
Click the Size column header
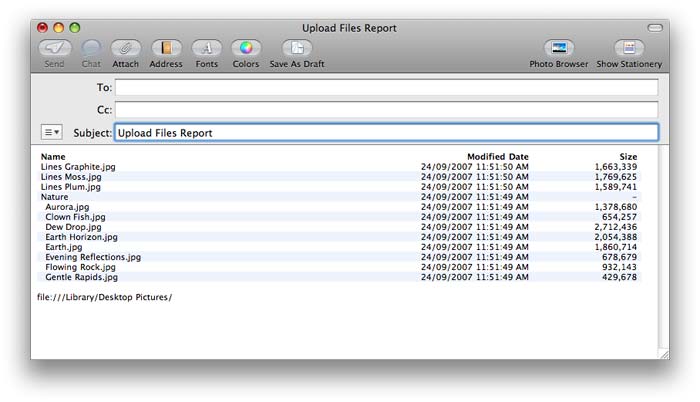click(x=628, y=157)
